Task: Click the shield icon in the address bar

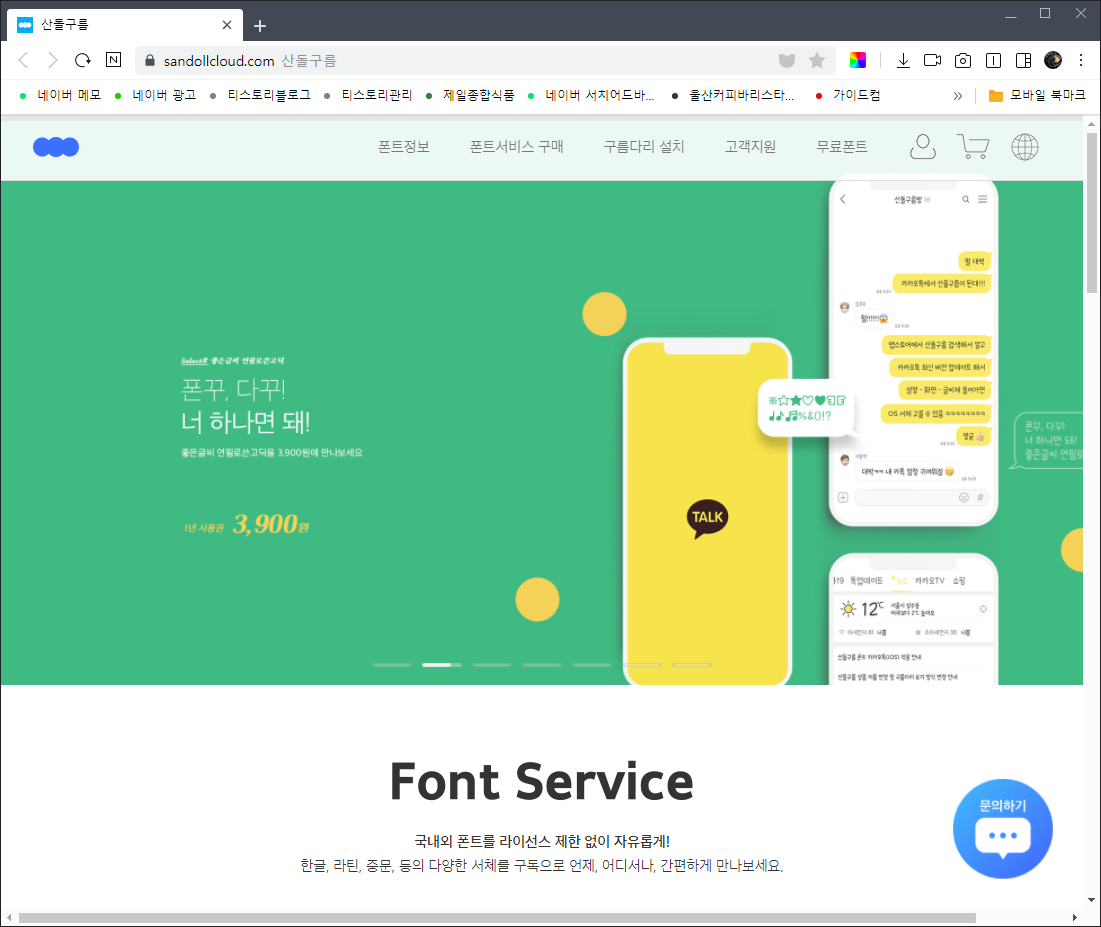Action: (787, 60)
